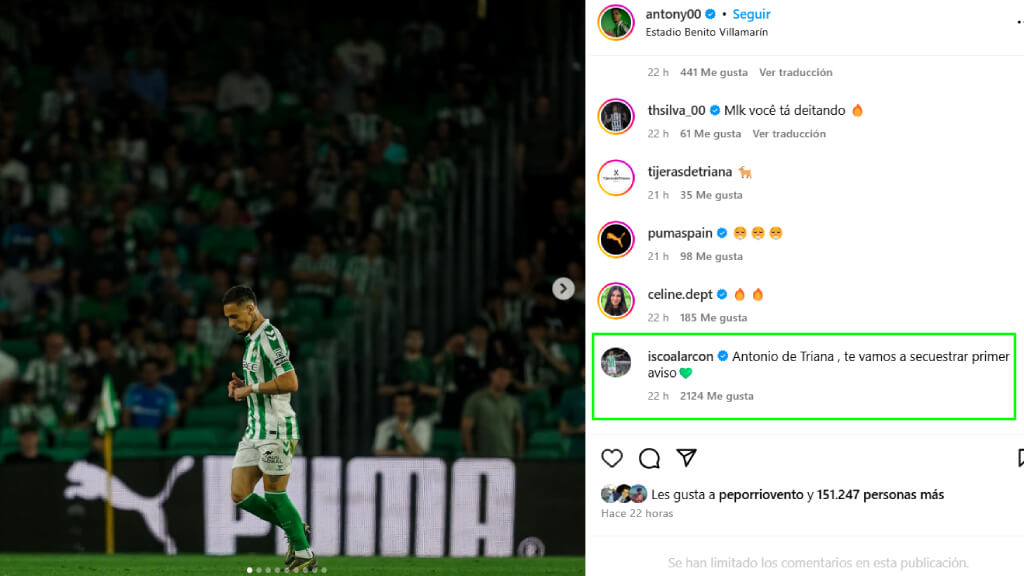Screen dimensions: 1024x576
Task: Open thsilva_00 profile avatar
Action: click(616, 117)
